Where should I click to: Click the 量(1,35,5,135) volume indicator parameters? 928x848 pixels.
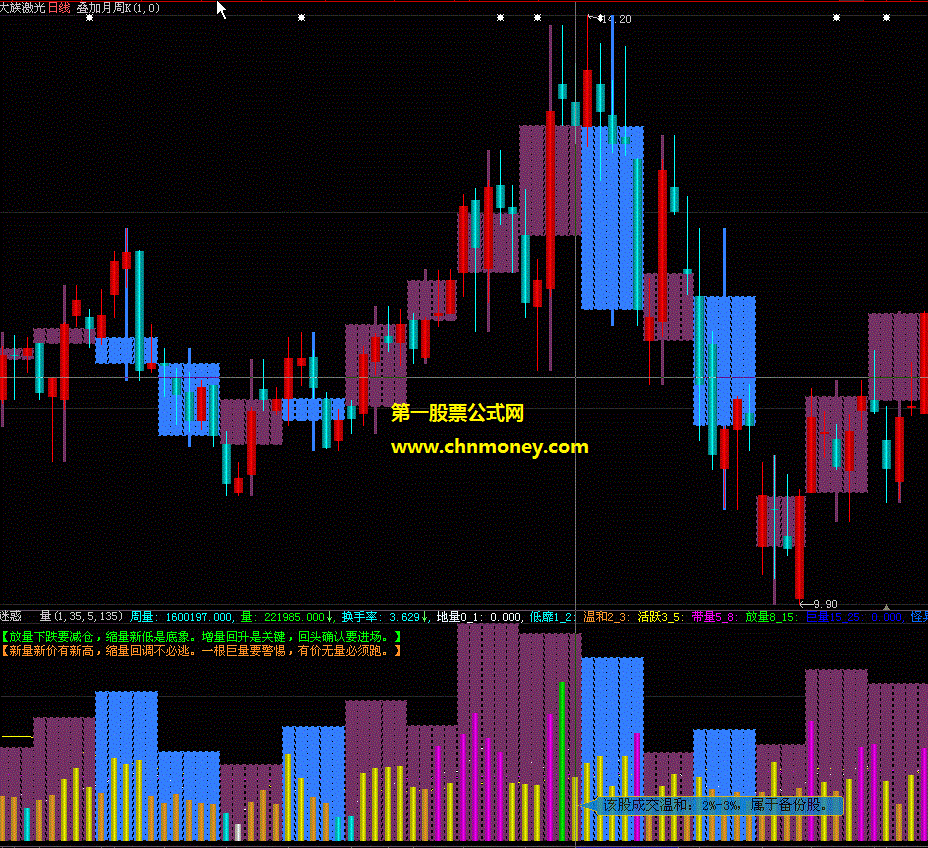(82, 617)
